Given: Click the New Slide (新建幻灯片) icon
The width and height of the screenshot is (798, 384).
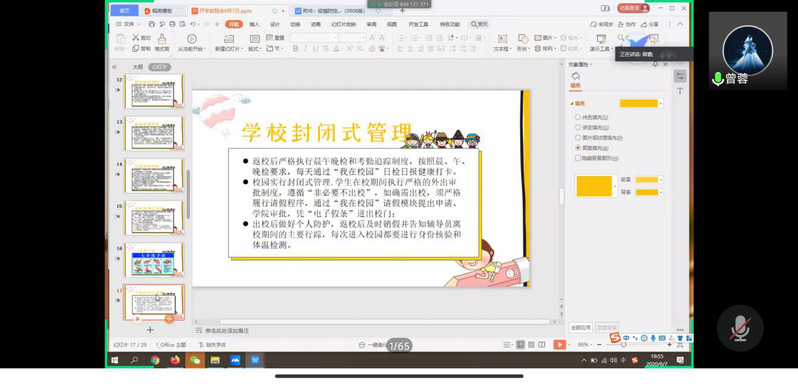Looking at the screenshot, I should (229, 39).
